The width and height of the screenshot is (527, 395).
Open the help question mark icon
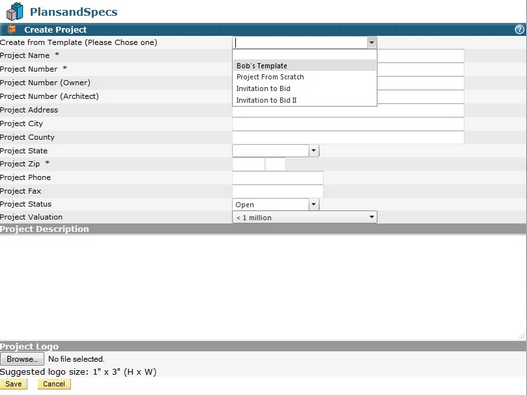(519, 30)
